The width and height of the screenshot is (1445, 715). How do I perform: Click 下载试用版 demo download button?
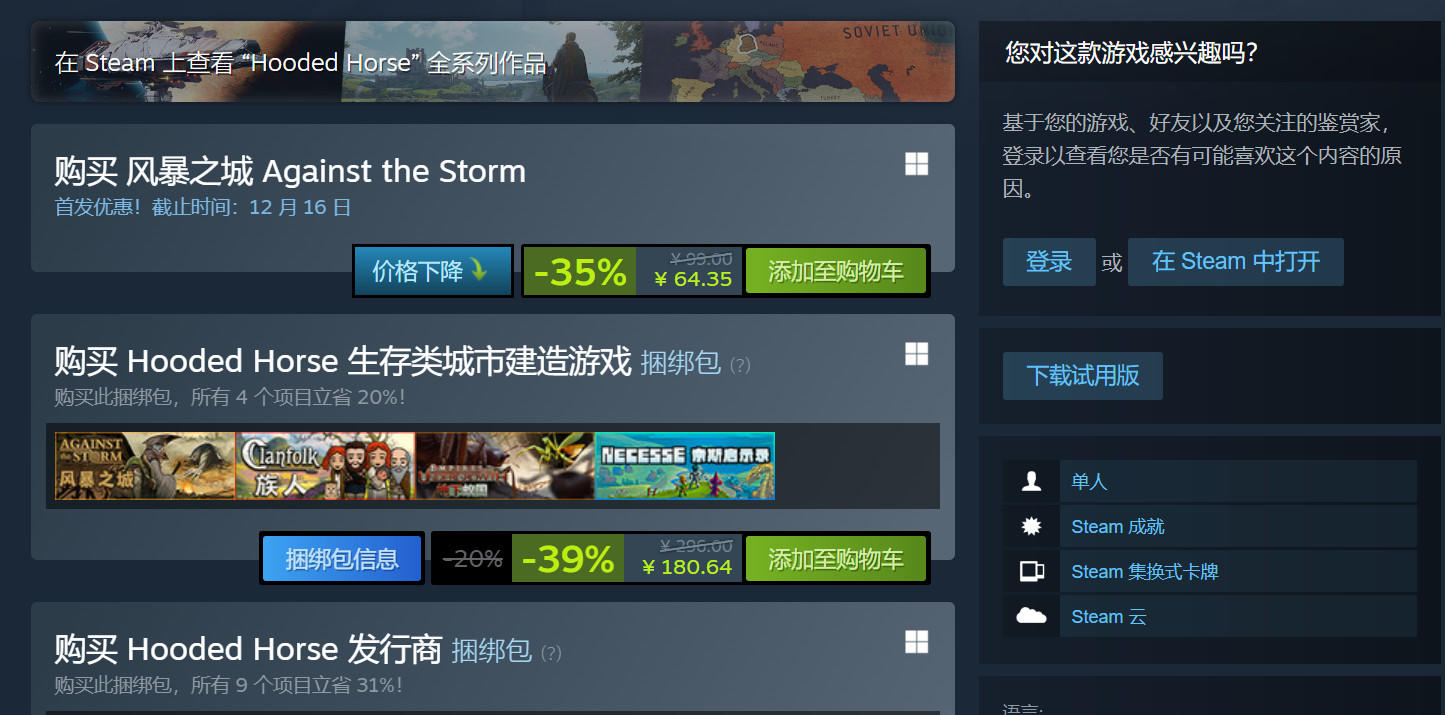(x=1083, y=376)
